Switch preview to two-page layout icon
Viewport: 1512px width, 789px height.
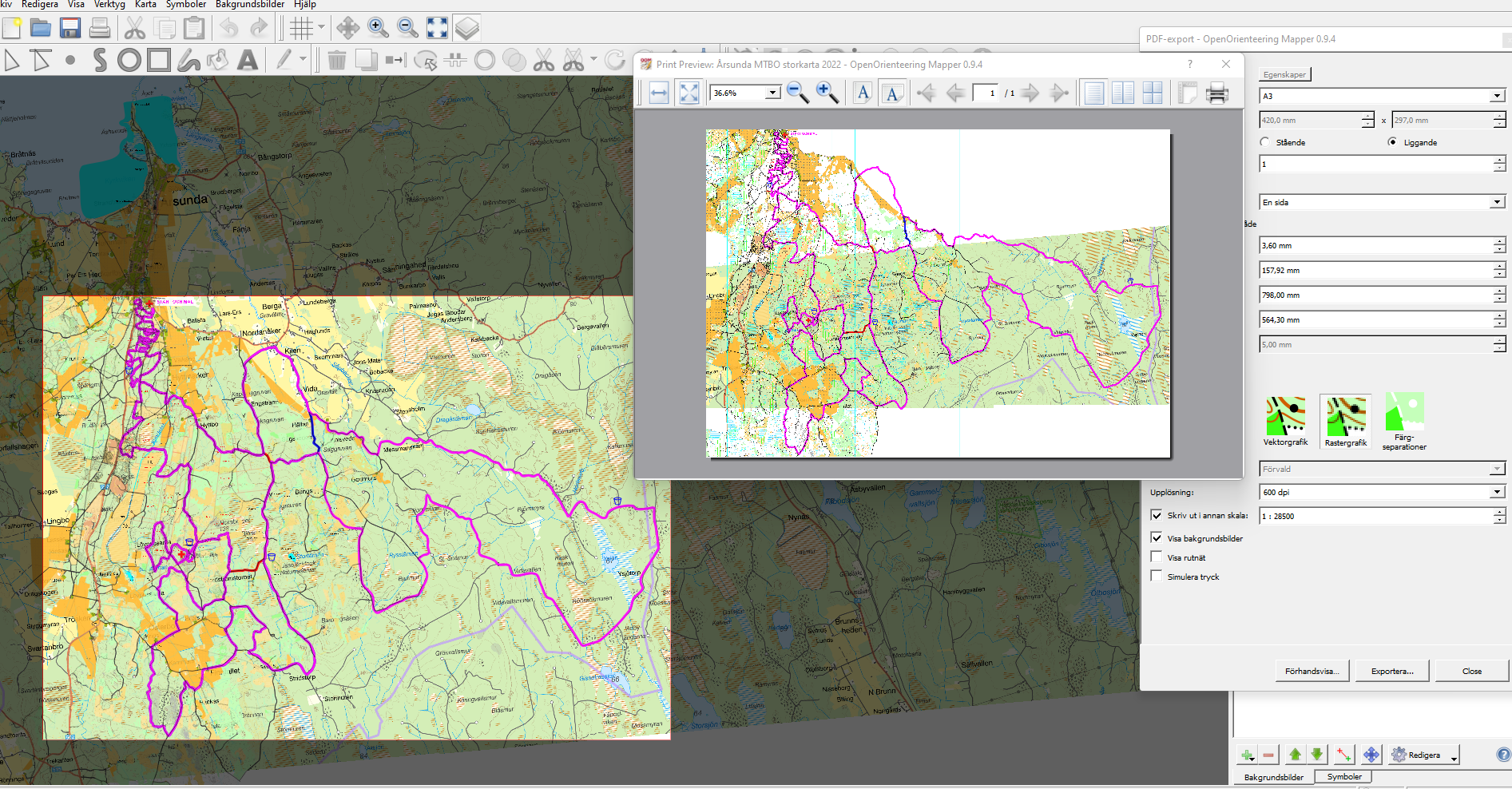point(1123,93)
